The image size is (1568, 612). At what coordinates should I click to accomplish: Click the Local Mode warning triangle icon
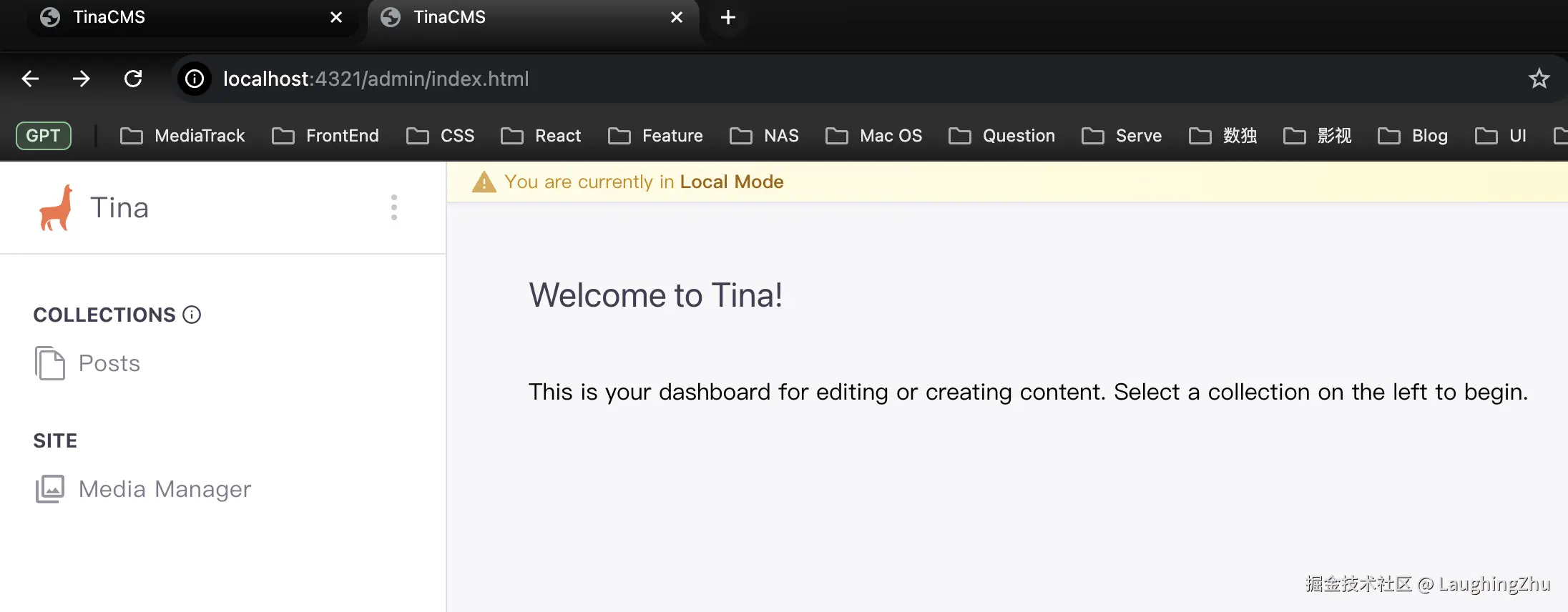484,182
